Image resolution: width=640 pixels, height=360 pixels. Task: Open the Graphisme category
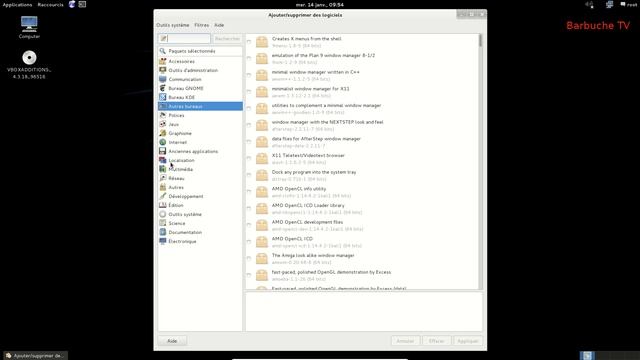(x=200, y=133)
